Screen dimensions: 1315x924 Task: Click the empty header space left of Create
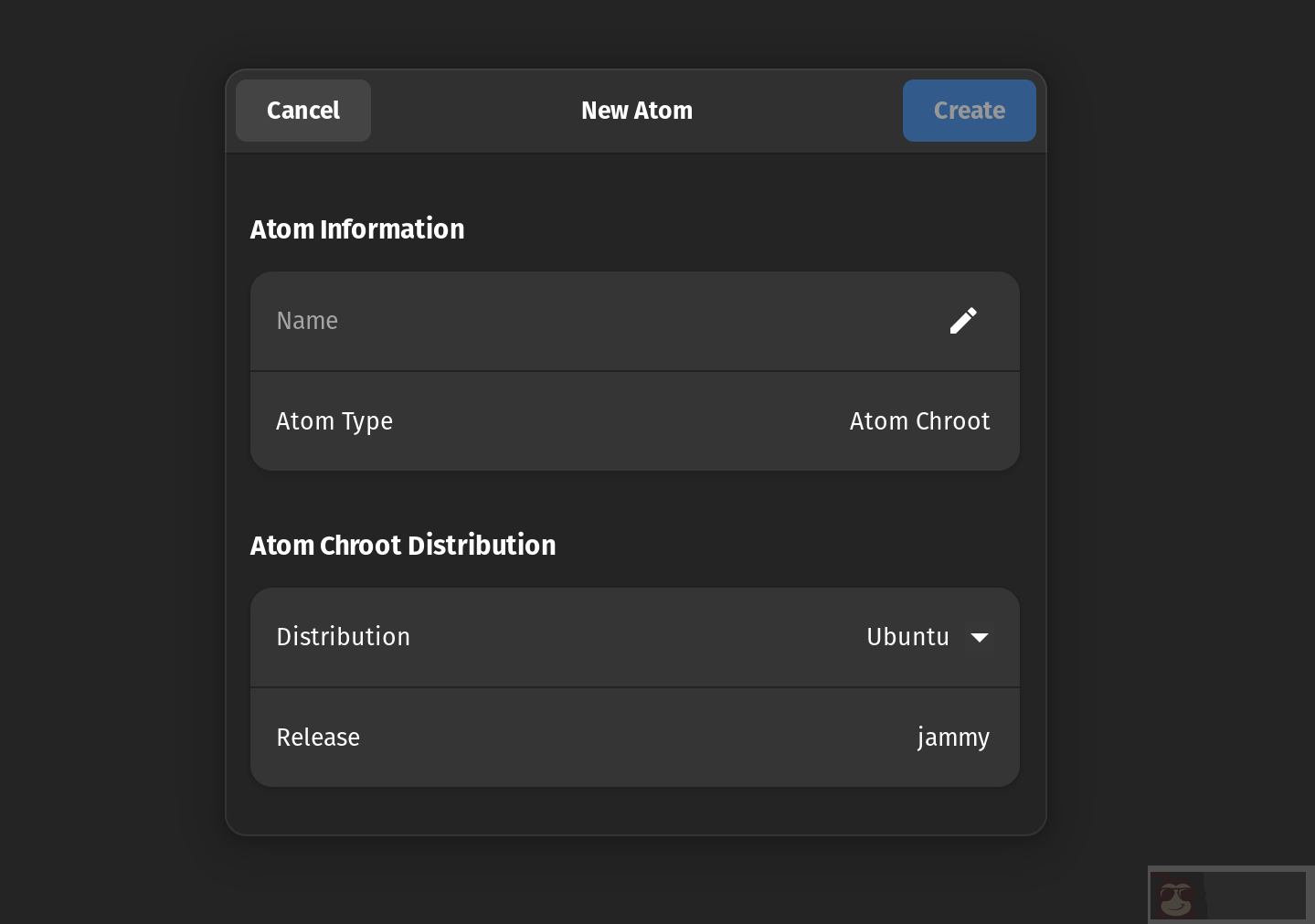tap(804, 111)
